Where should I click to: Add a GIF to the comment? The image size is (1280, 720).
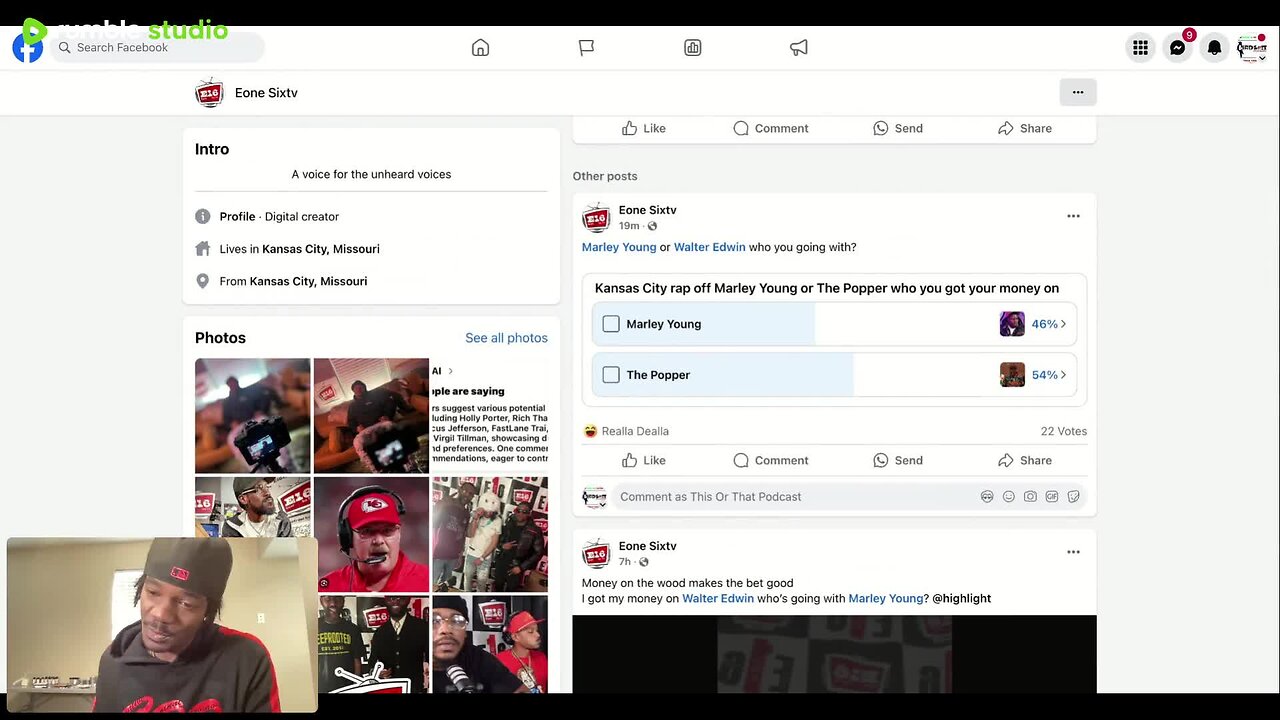click(x=1052, y=497)
